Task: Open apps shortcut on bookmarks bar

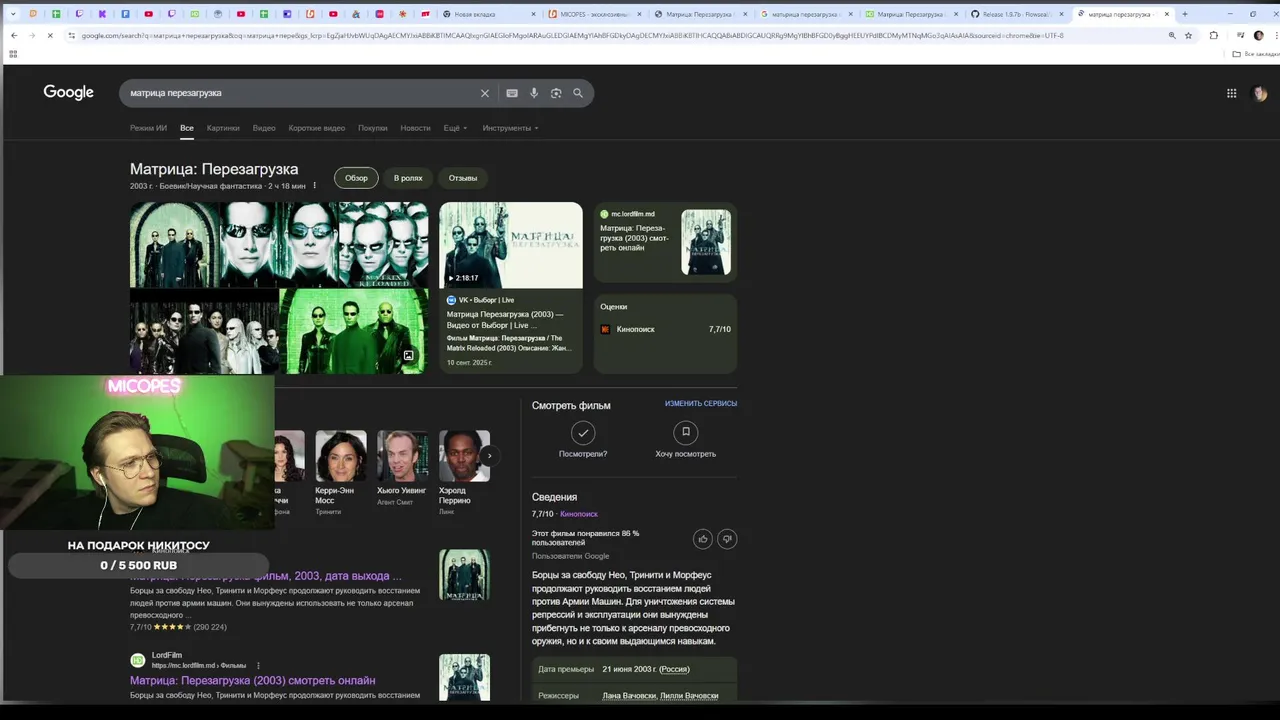Action: (x=12, y=54)
